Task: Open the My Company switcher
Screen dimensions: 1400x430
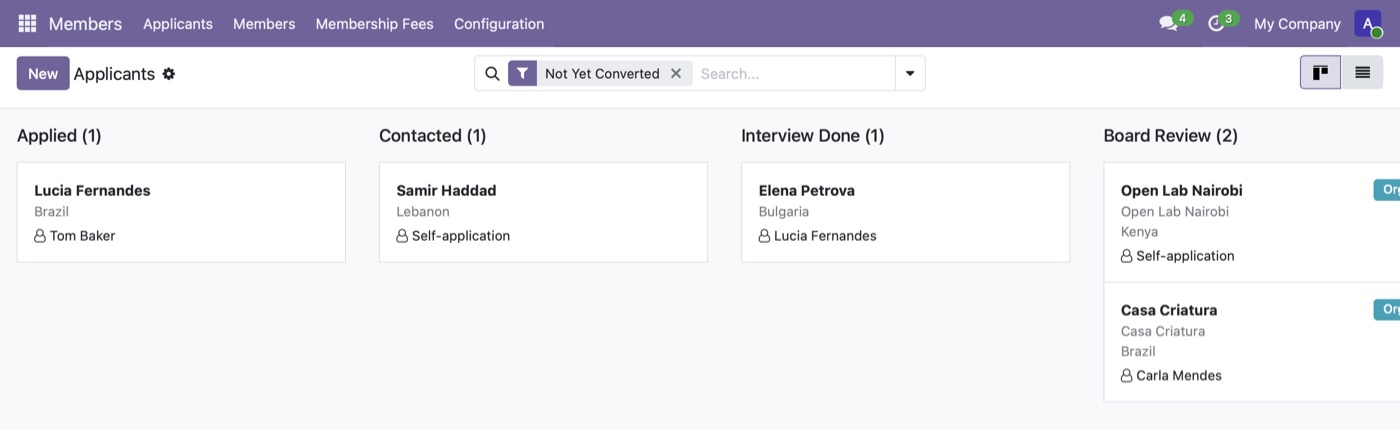Action: [x=1297, y=23]
